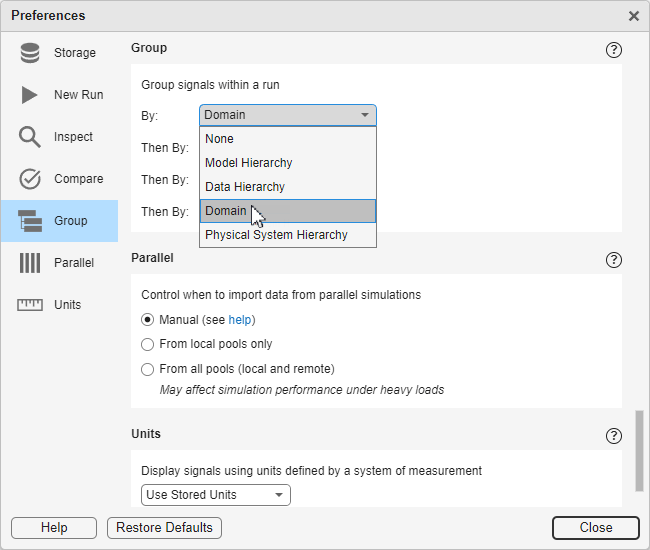Select the New Run play icon
Image resolution: width=650 pixels, height=550 pixels.
30,95
